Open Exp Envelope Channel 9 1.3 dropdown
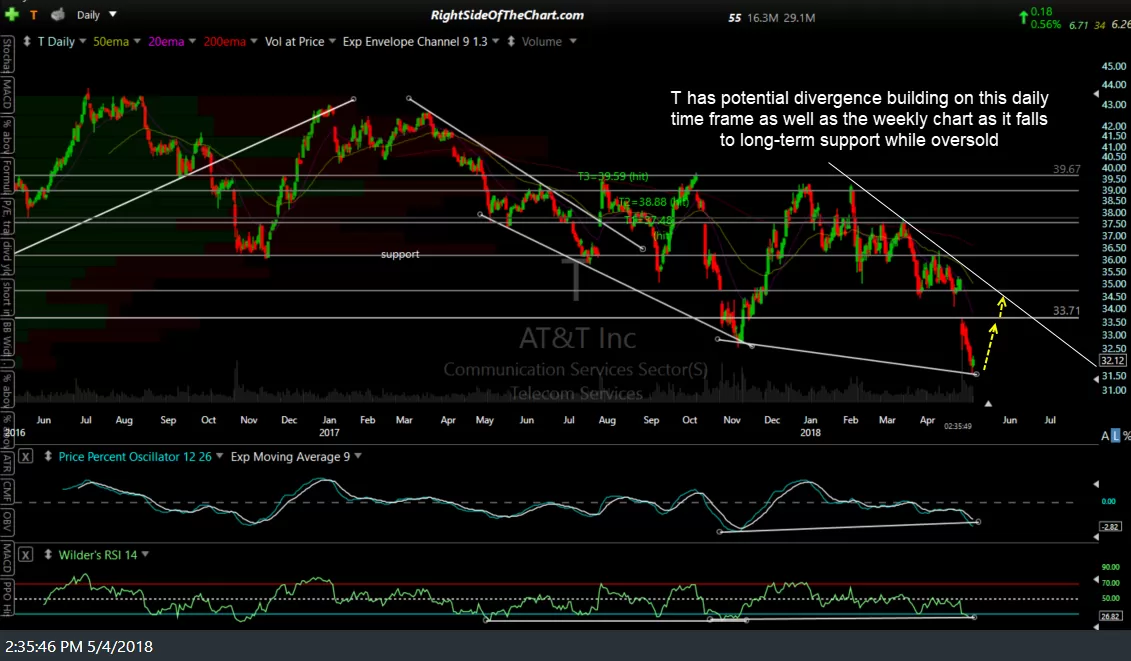This screenshot has height=661, width=1131. (x=496, y=42)
